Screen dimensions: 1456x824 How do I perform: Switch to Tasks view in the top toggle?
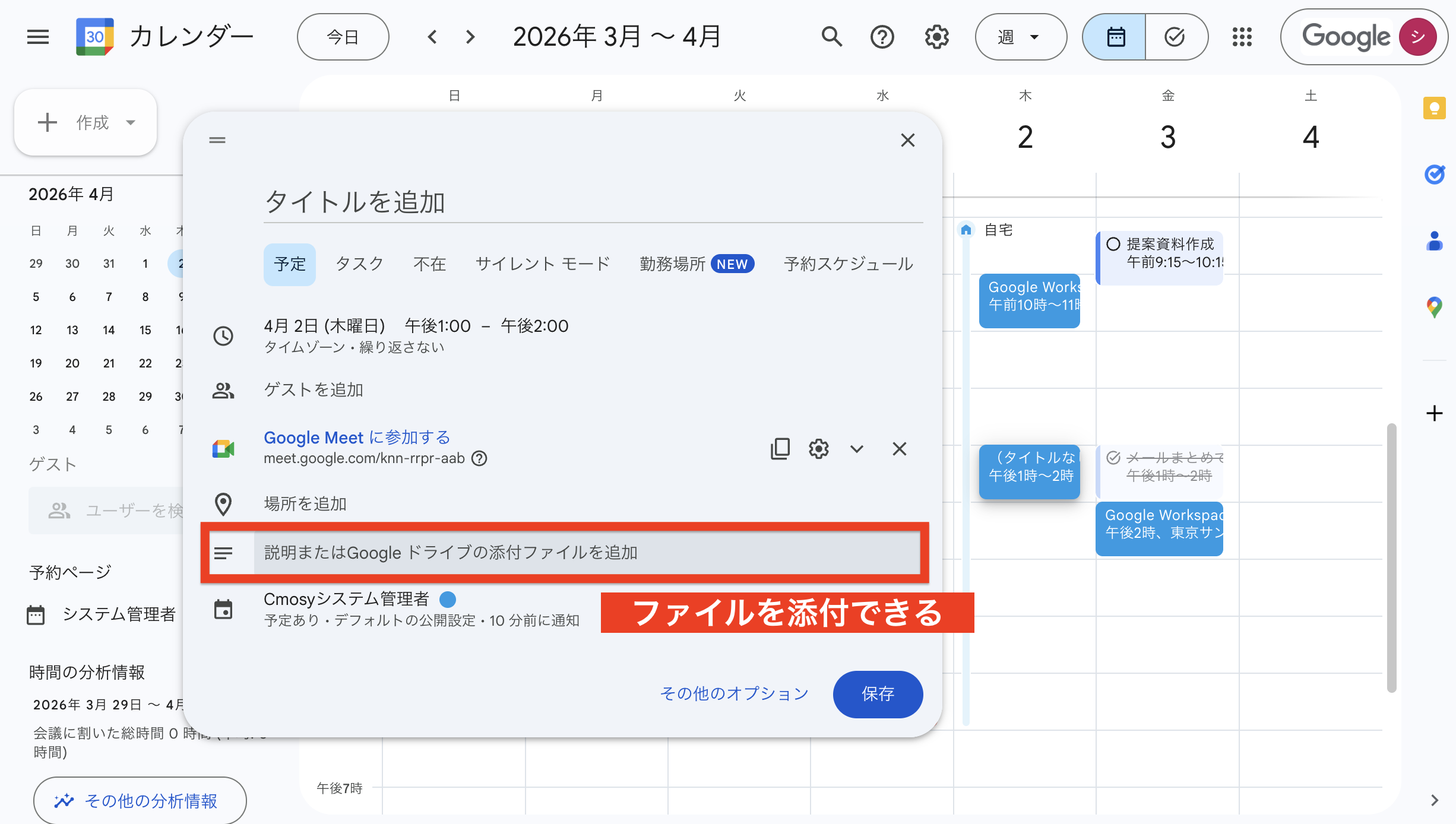point(1175,37)
